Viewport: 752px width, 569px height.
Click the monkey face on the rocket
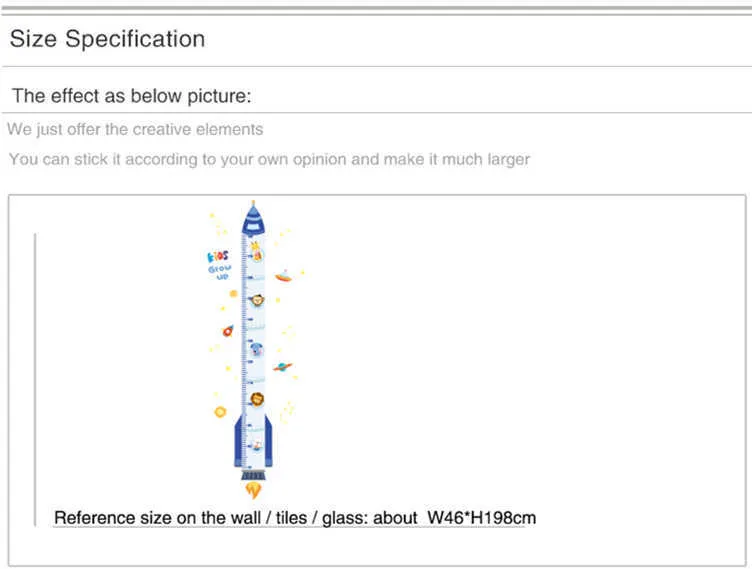pos(257,300)
